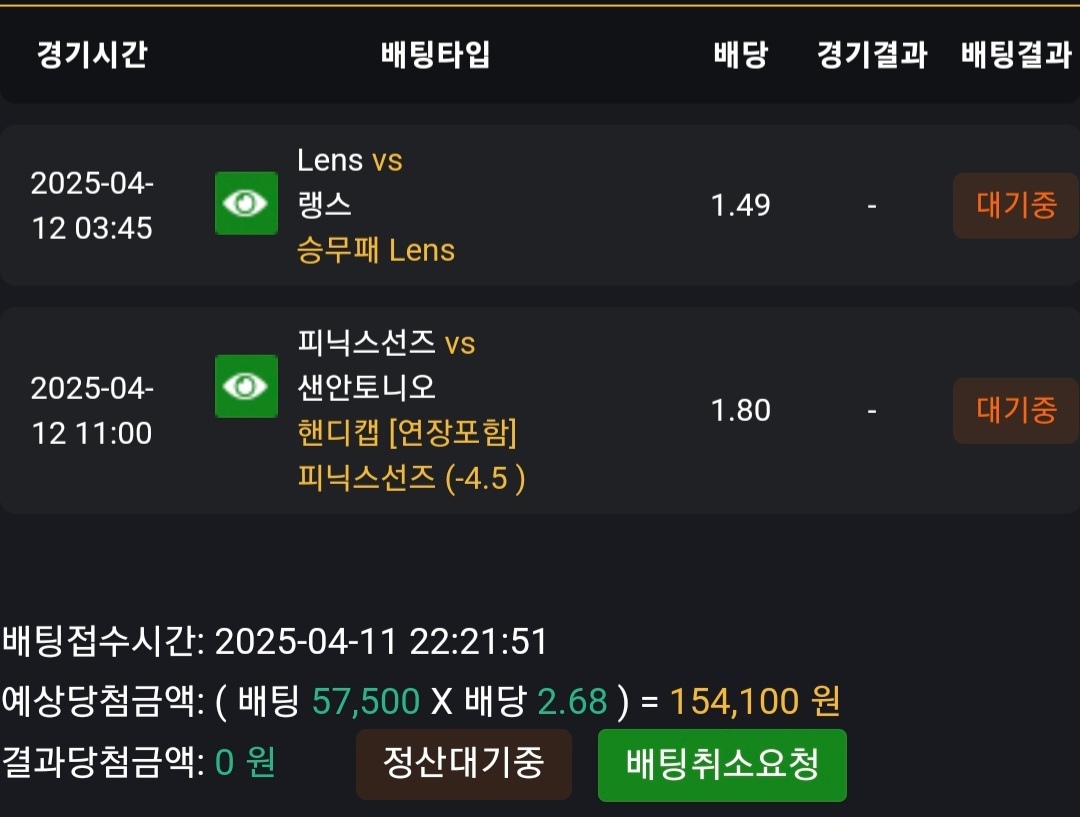Select the 배팅결과 column header
Screen dimensions: 1080x817
(1015, 54)
